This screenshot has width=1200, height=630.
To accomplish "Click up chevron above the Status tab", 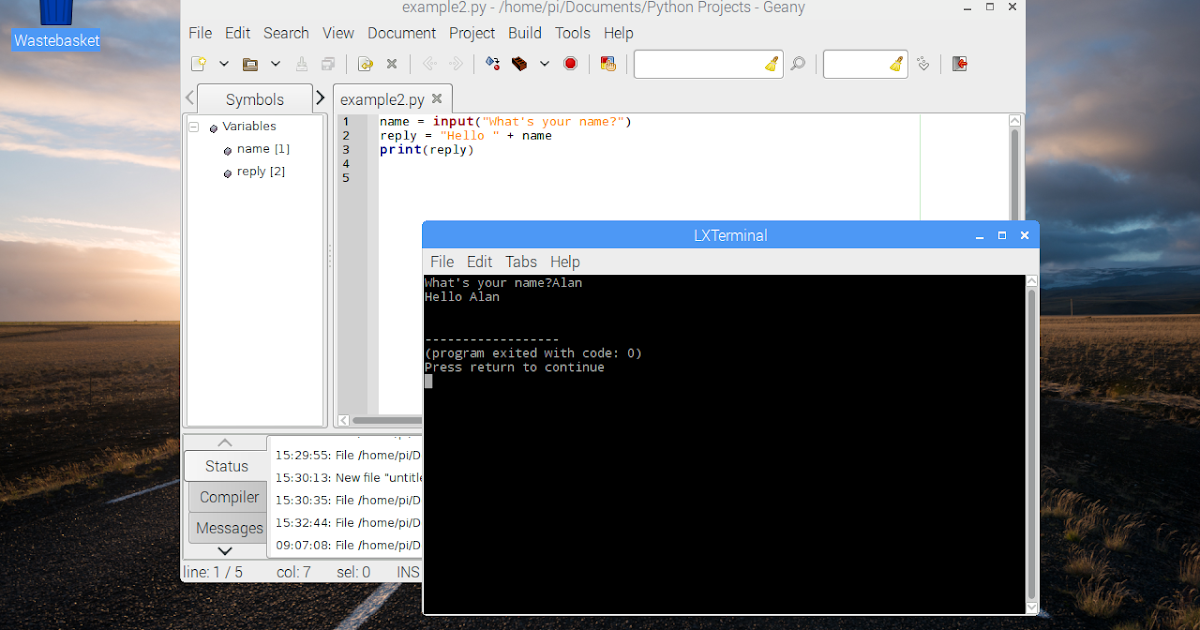I will tap(225, 442).
